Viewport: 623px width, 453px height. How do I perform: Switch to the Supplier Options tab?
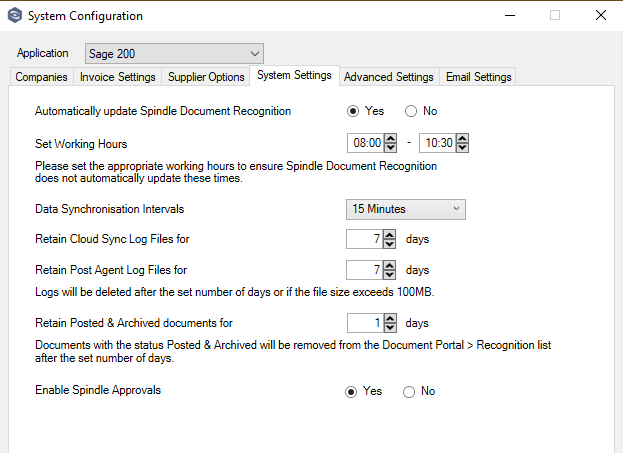coord(206,77)
